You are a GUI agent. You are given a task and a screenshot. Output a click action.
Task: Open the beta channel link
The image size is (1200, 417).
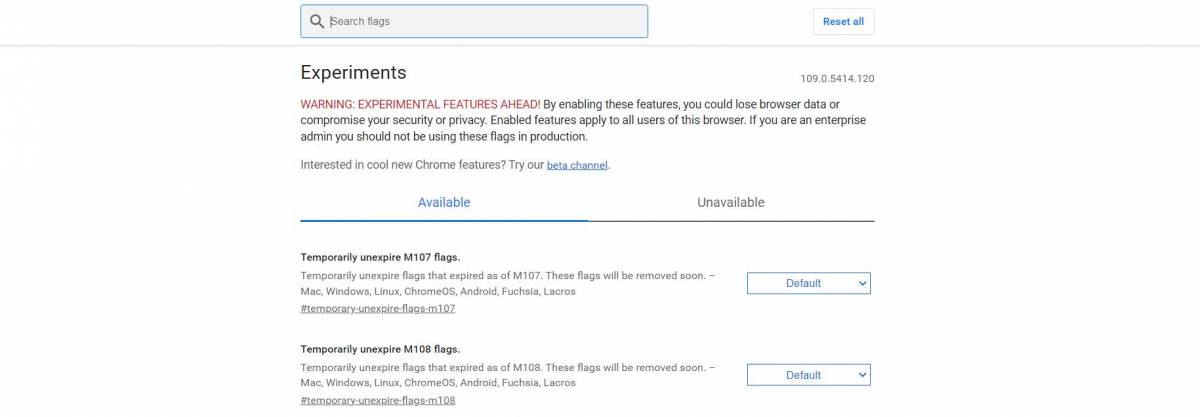coord(577,165)
